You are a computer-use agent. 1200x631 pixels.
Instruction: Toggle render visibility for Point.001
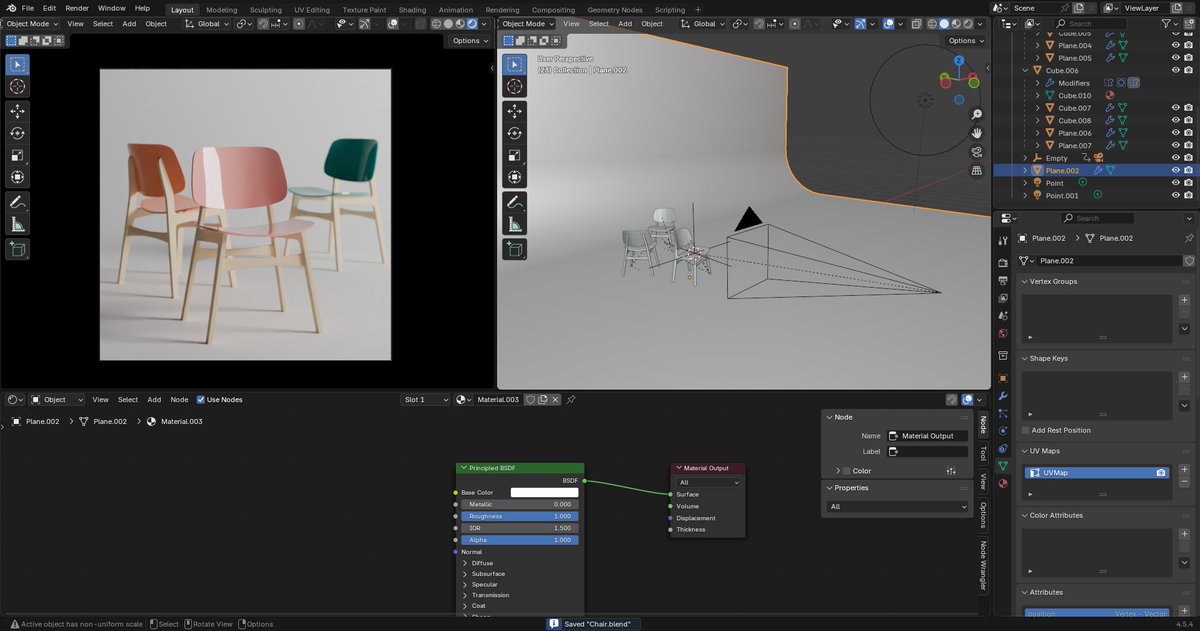tap(1186, 195)
